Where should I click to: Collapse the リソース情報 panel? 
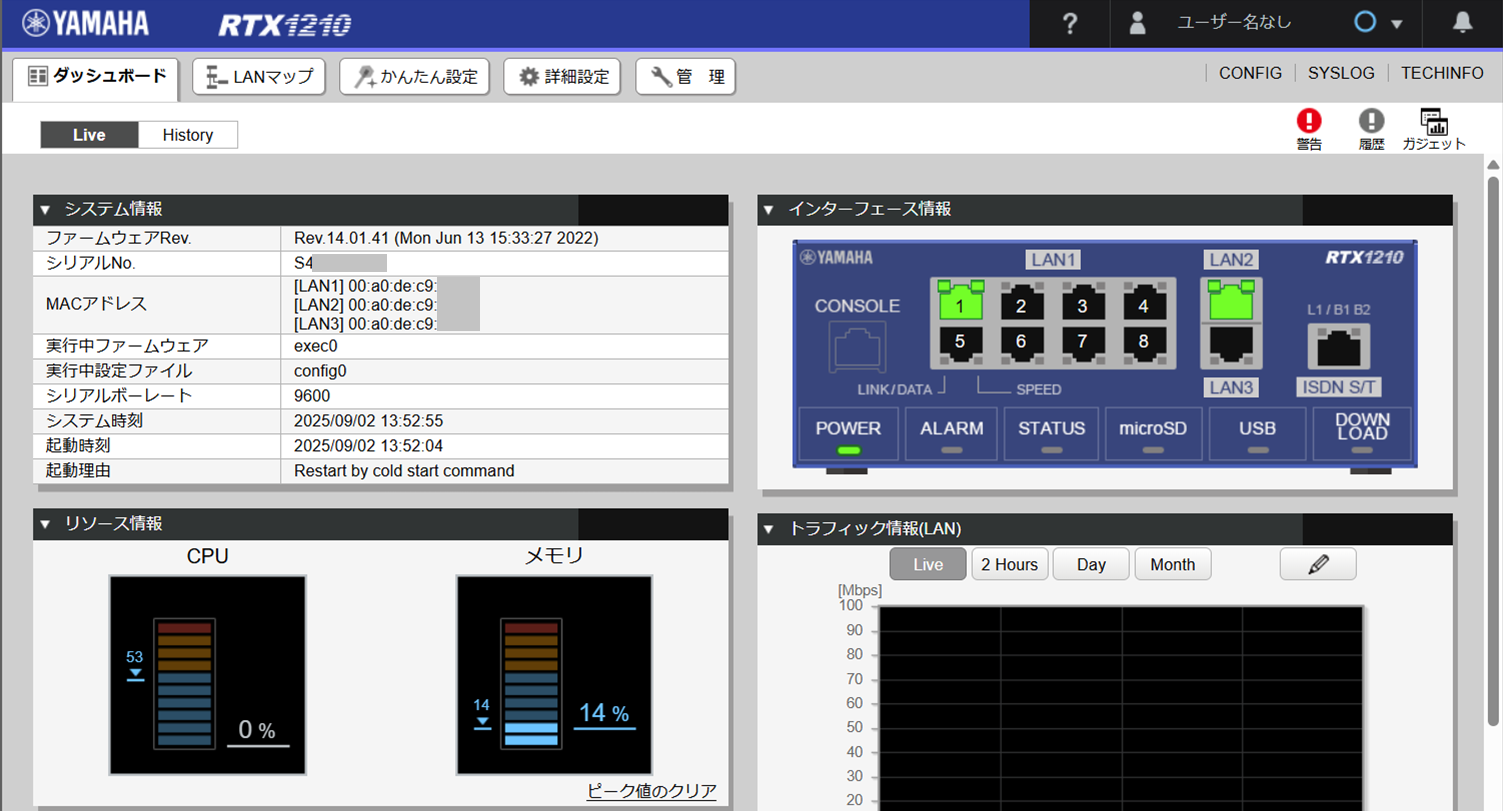45,524
